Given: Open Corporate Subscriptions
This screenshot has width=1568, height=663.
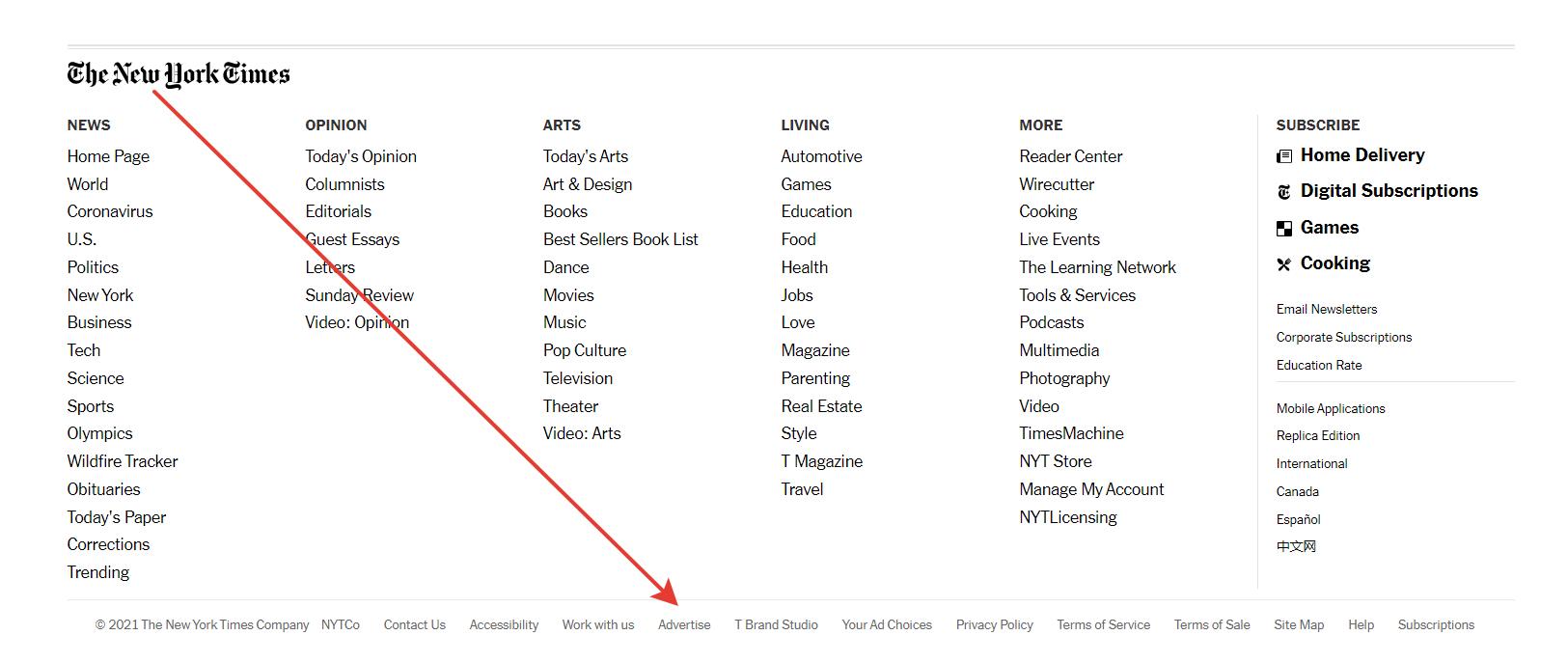Looking at the screenshot, I should point(1344,337).
